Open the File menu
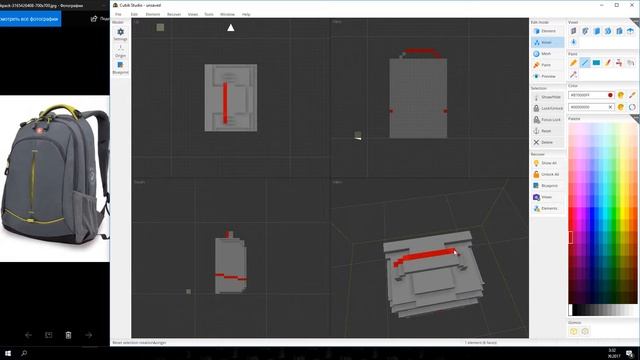This screenshot has width=640, height=360. pyautogui.click(x=118, y=14)
